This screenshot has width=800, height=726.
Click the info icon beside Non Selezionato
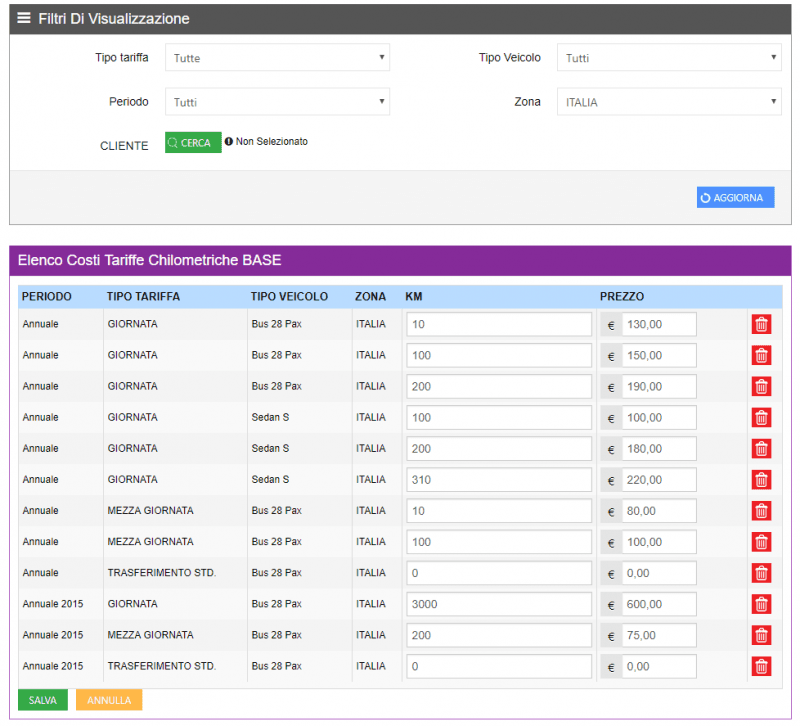[x=229, y=141]
